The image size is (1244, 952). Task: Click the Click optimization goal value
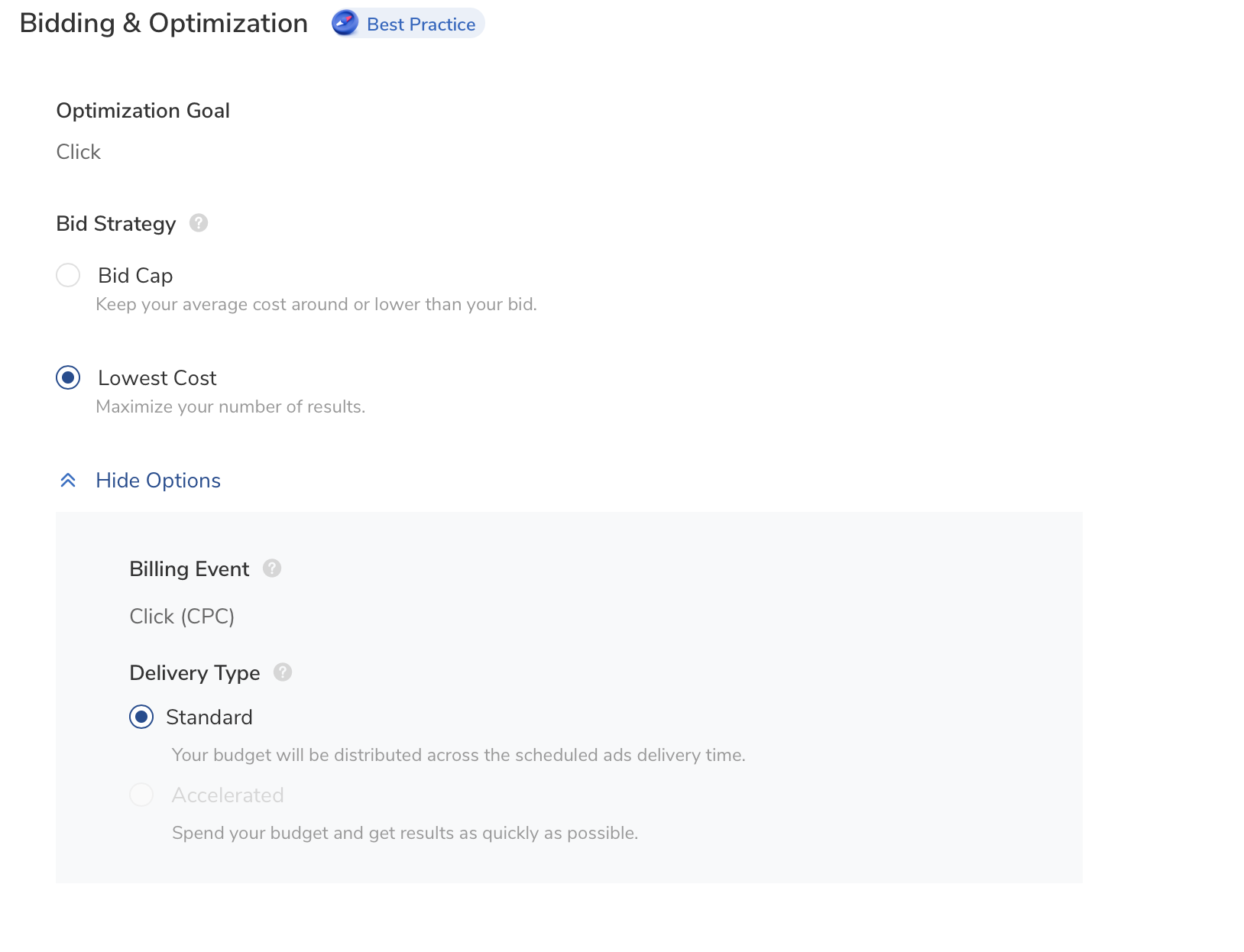coord(78,151)
